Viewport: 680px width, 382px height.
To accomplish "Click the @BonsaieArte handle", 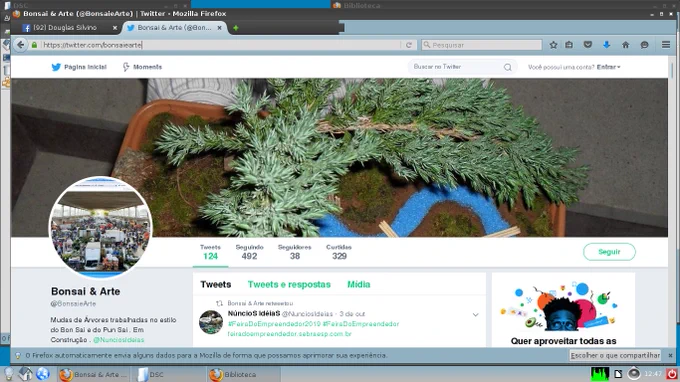I will pyautogui.click(x=73, y=304).
